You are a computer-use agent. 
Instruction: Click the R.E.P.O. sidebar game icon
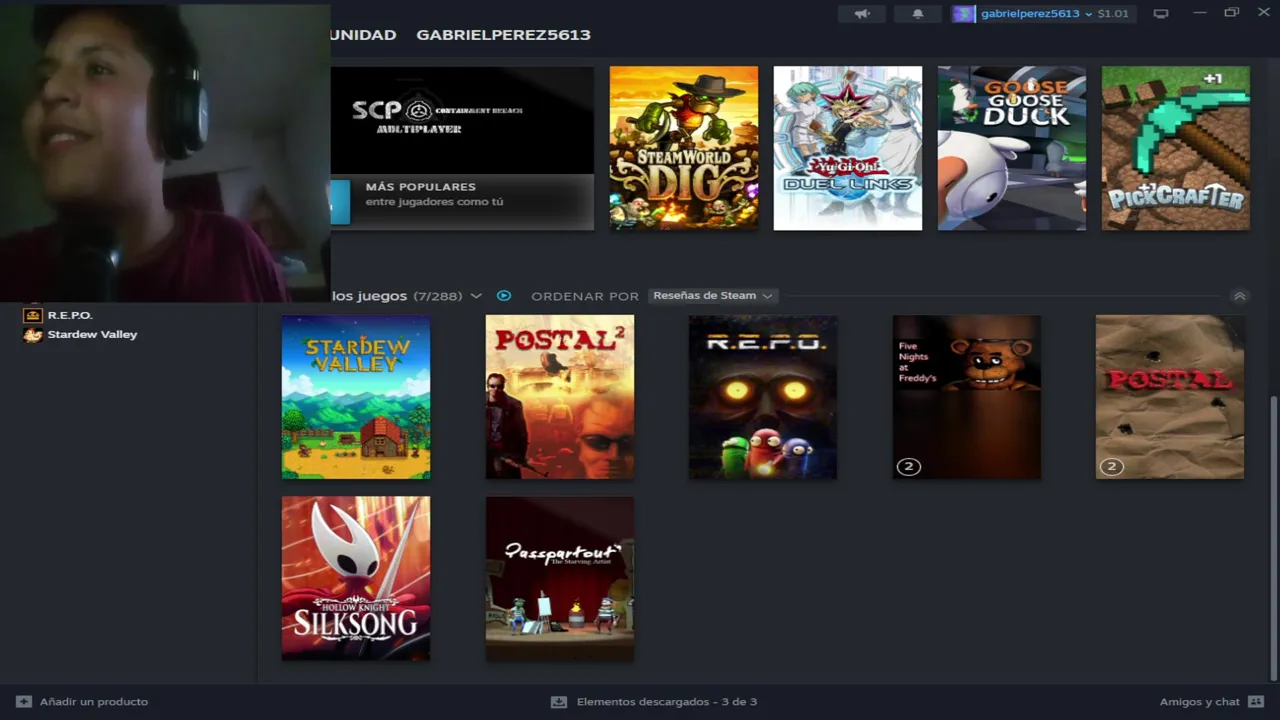[x=33, y=315]
